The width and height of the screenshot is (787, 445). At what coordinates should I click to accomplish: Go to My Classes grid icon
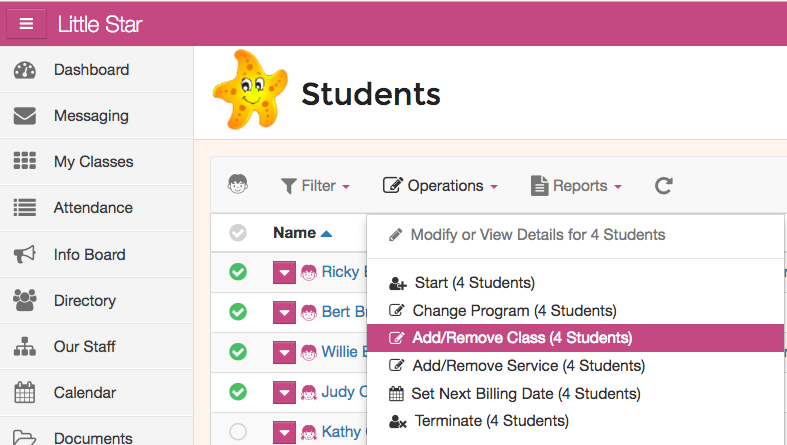pos(25,162)
